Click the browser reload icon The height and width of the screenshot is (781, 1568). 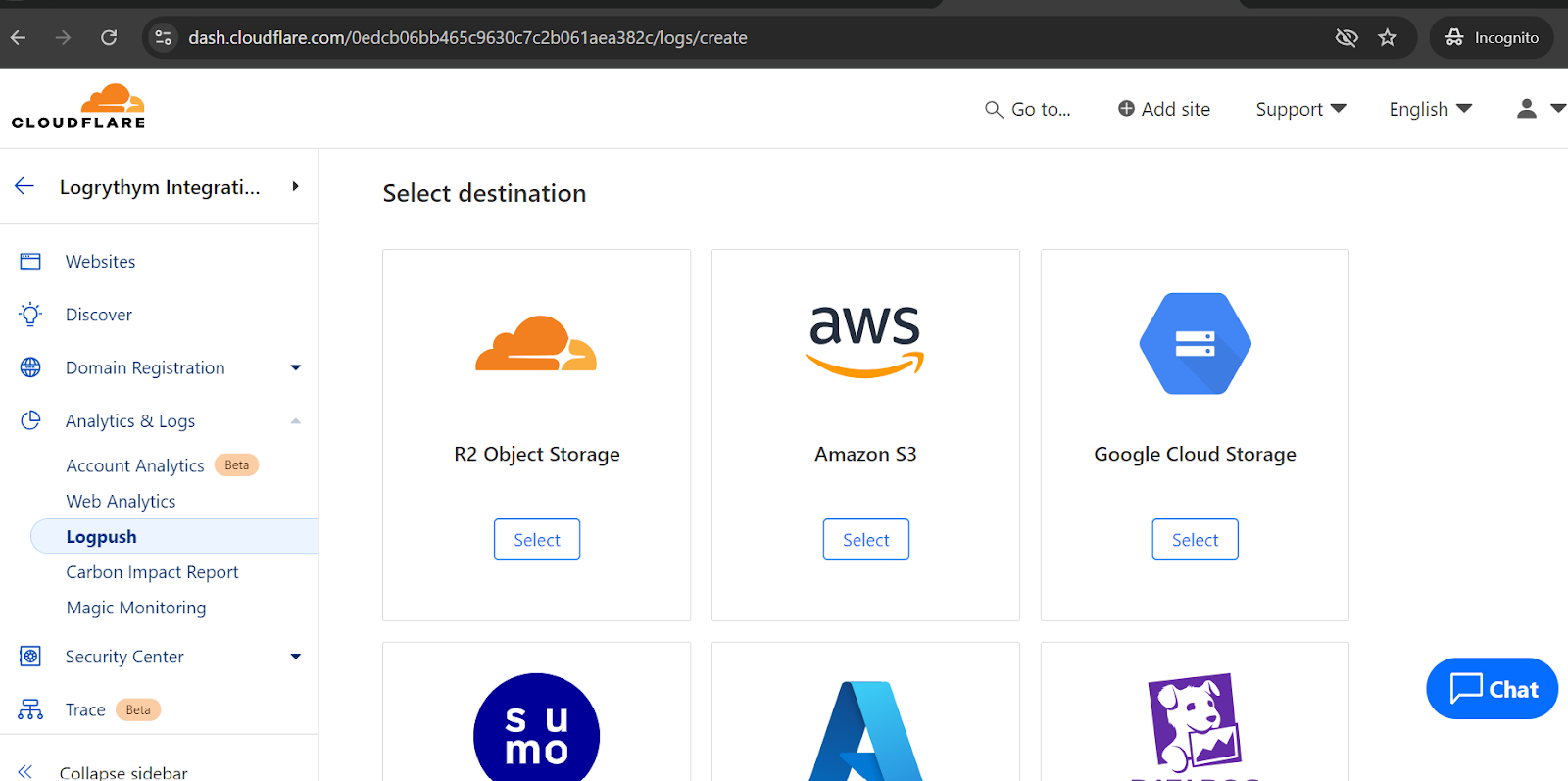pos(109,37)
